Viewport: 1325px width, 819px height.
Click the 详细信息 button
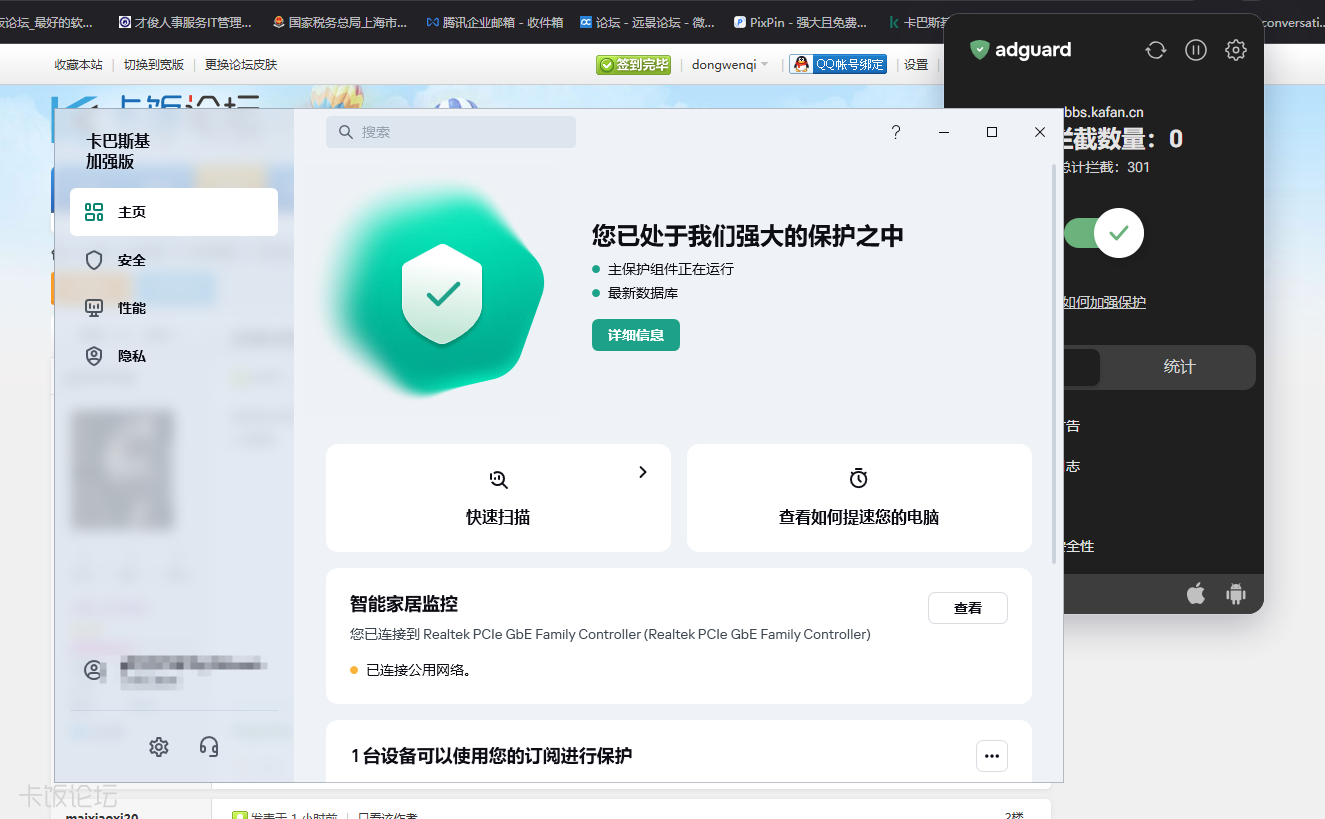point(635,335)
